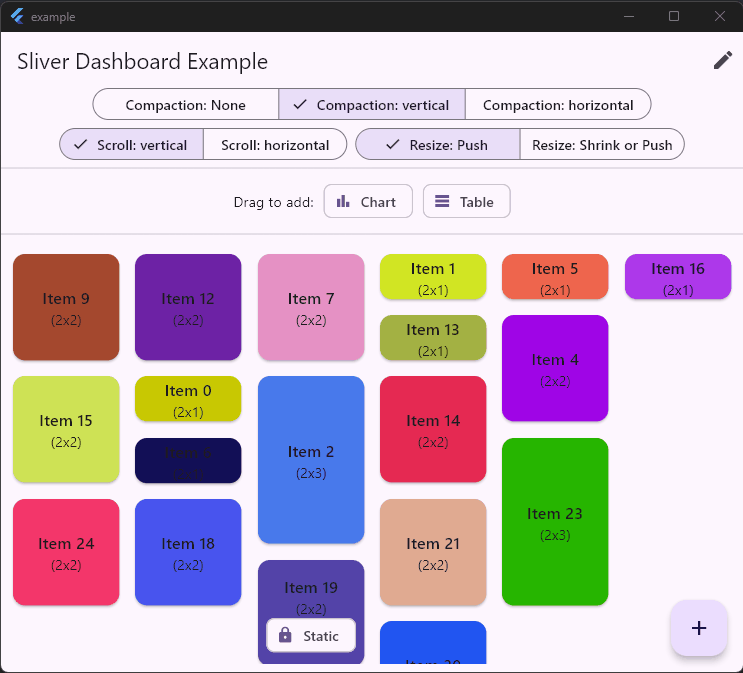Click the Flutter logo in title bar
The image size is (743, 673).
point(17,16)
